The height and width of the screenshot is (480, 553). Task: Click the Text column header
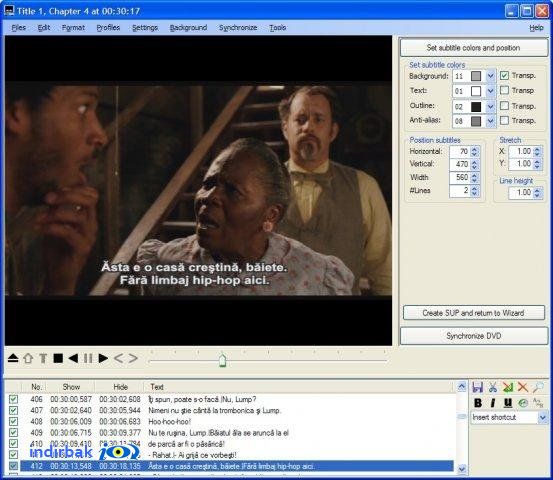pos(157,387)
